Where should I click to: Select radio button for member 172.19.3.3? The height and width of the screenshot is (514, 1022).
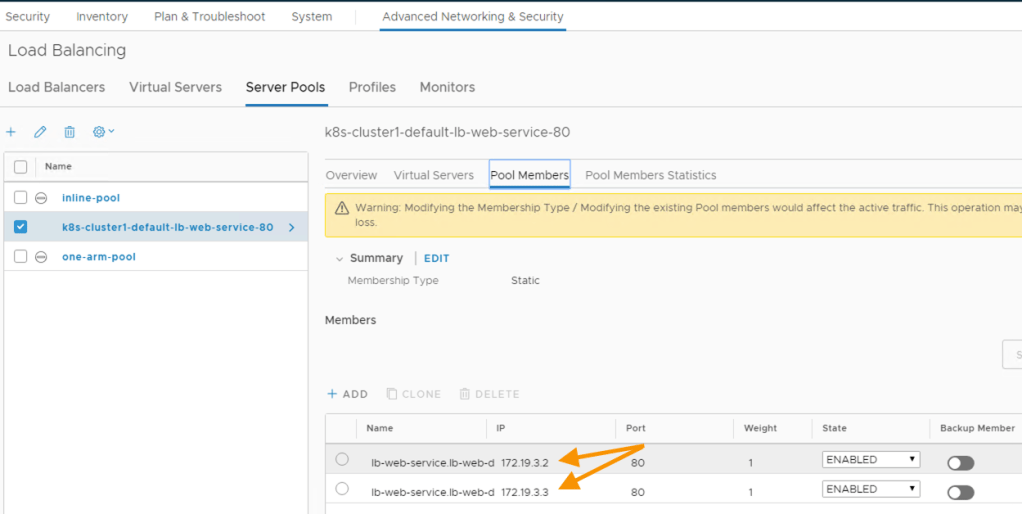pos(342,489)
